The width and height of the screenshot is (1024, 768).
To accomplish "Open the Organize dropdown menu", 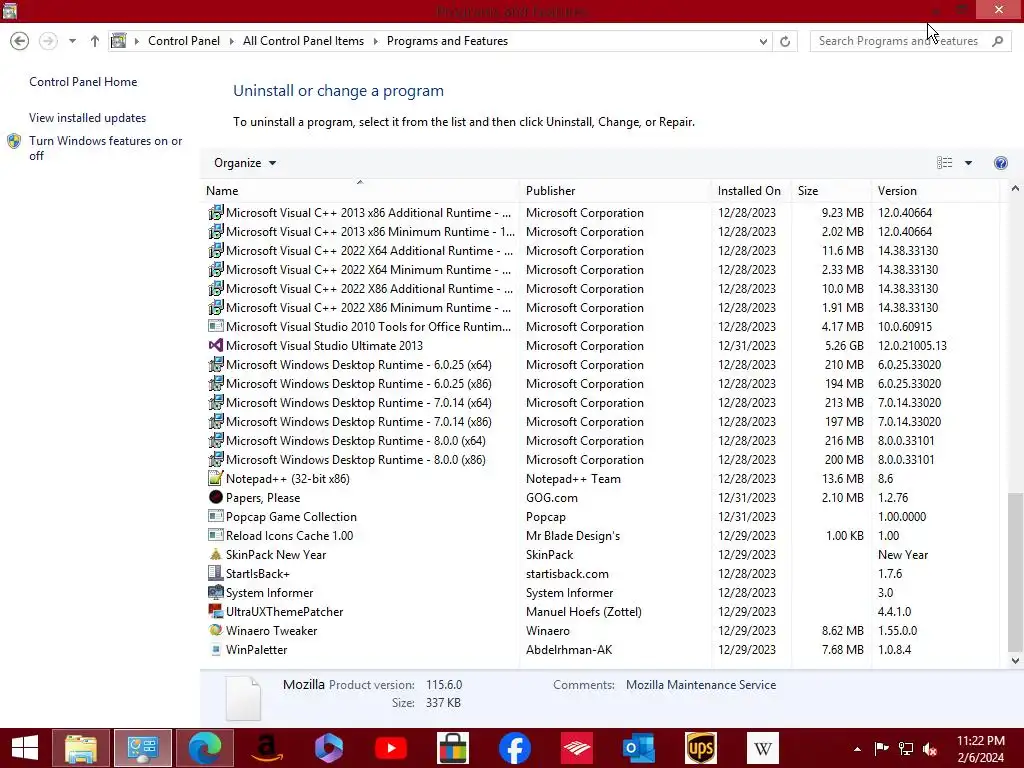I will (x=245, y=163).
